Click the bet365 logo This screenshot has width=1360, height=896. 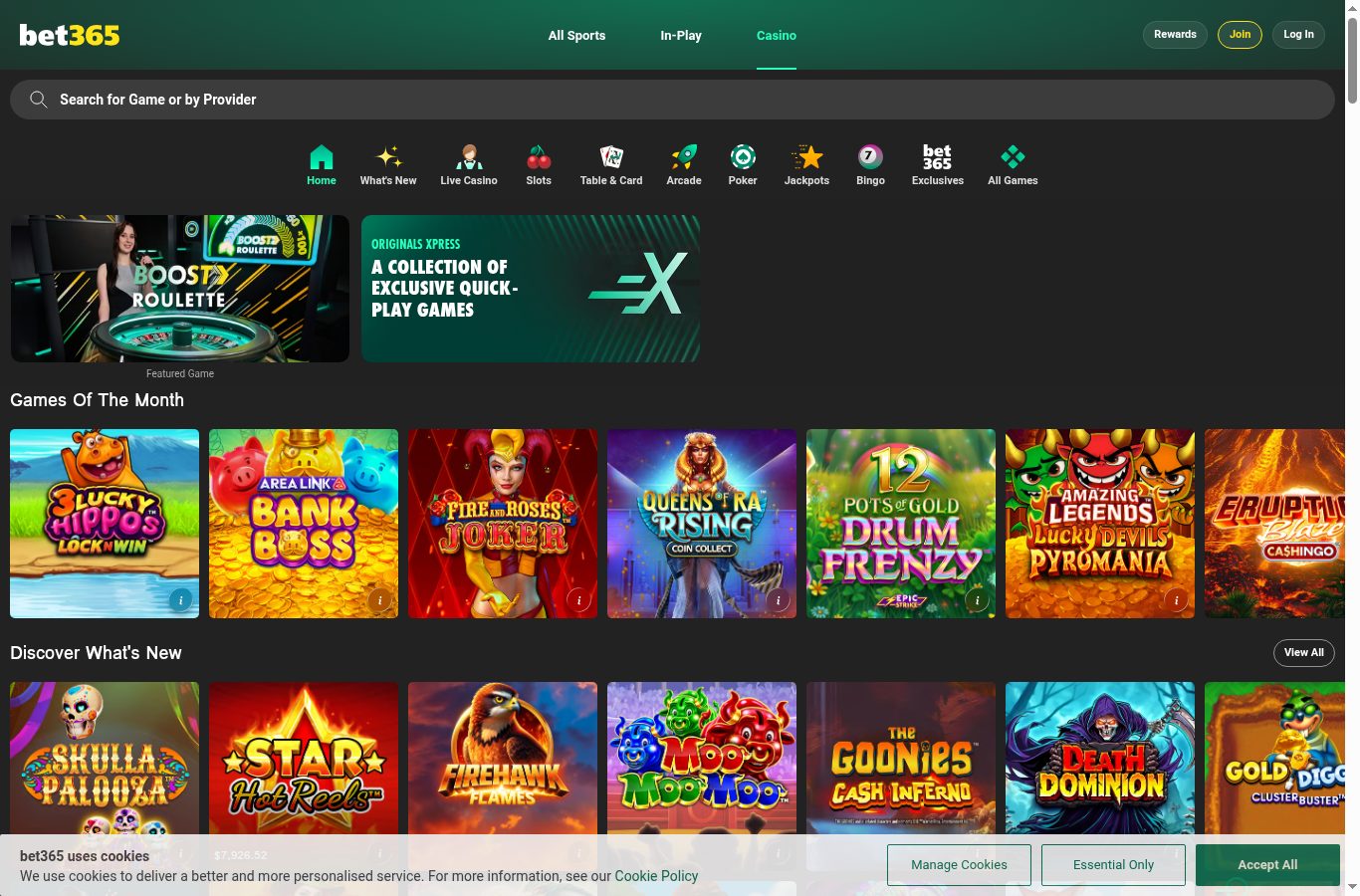[x=70, y=35]
